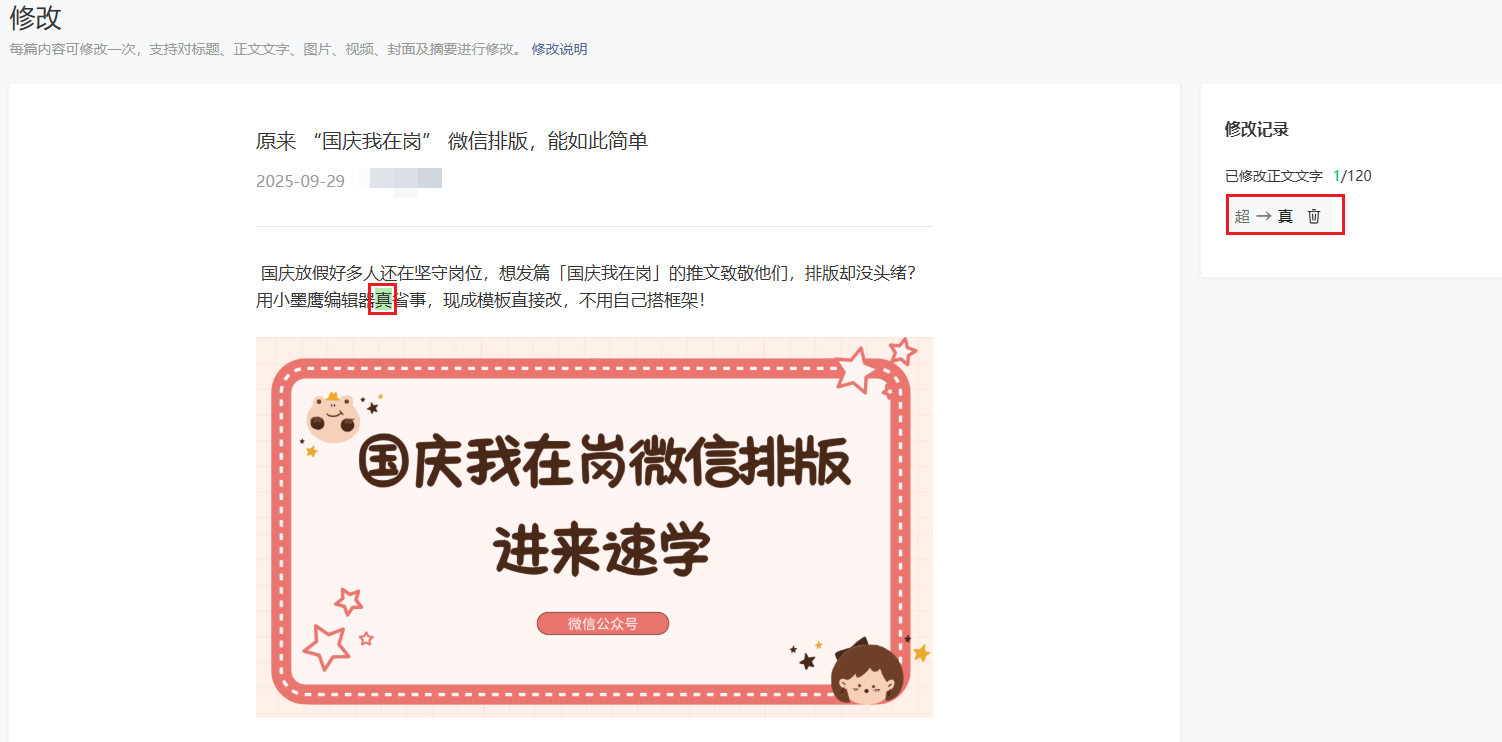Click the arrow icon between 超 and 真
The width and height of the screenshot is (1502, 742).
1264,216
